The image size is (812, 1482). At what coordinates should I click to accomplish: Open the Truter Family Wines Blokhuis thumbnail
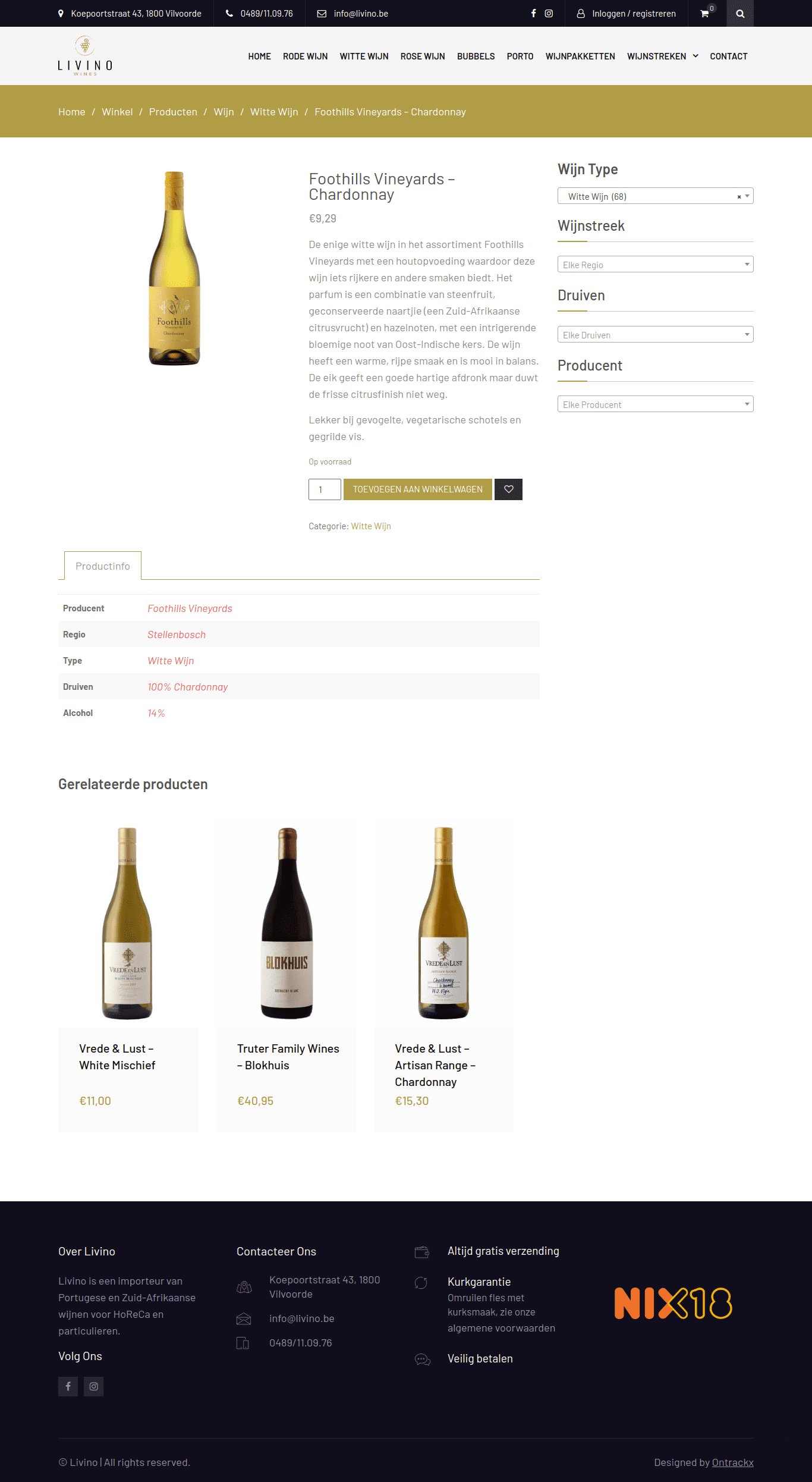[287, 923]
